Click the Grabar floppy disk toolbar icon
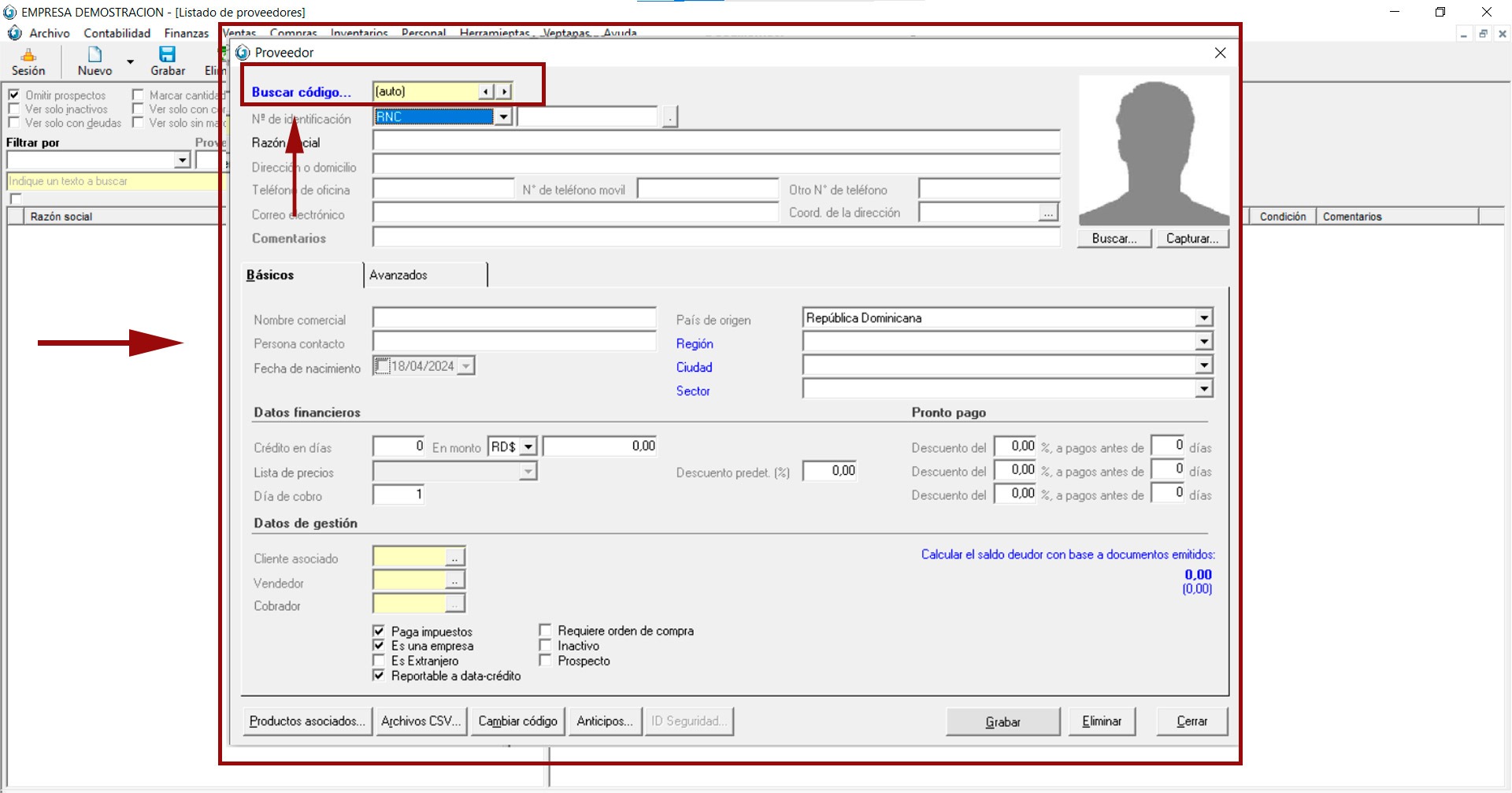 point(167,54)
